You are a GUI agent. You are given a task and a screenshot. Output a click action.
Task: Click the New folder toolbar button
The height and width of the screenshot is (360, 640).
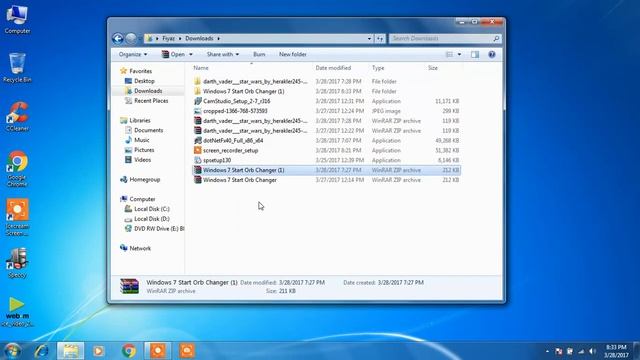(x=293, y=54)
